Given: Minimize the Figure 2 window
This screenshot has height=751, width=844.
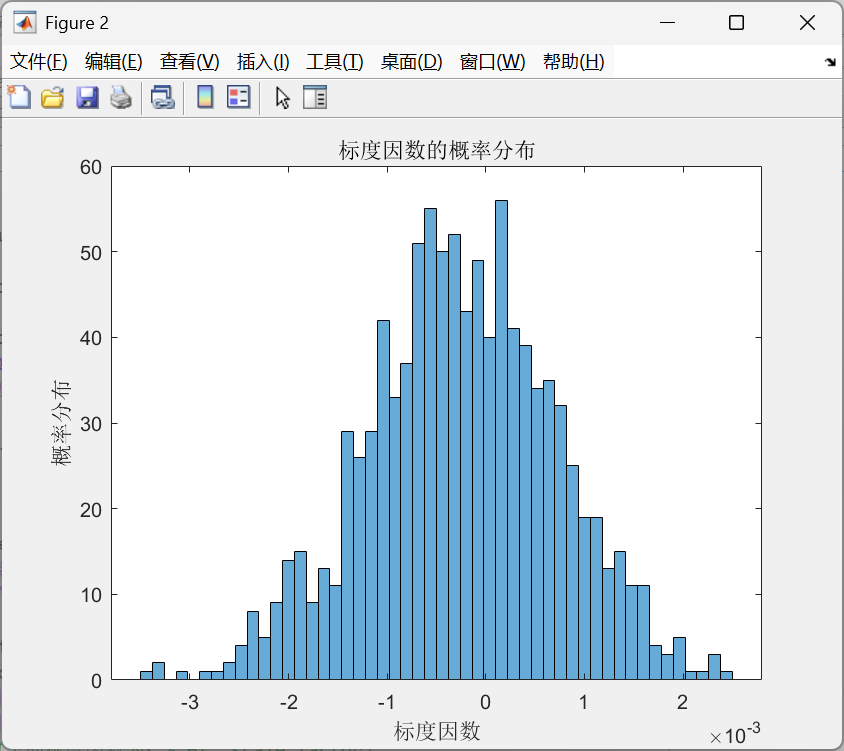Looking at the screenshot, I should click(667, 23).
